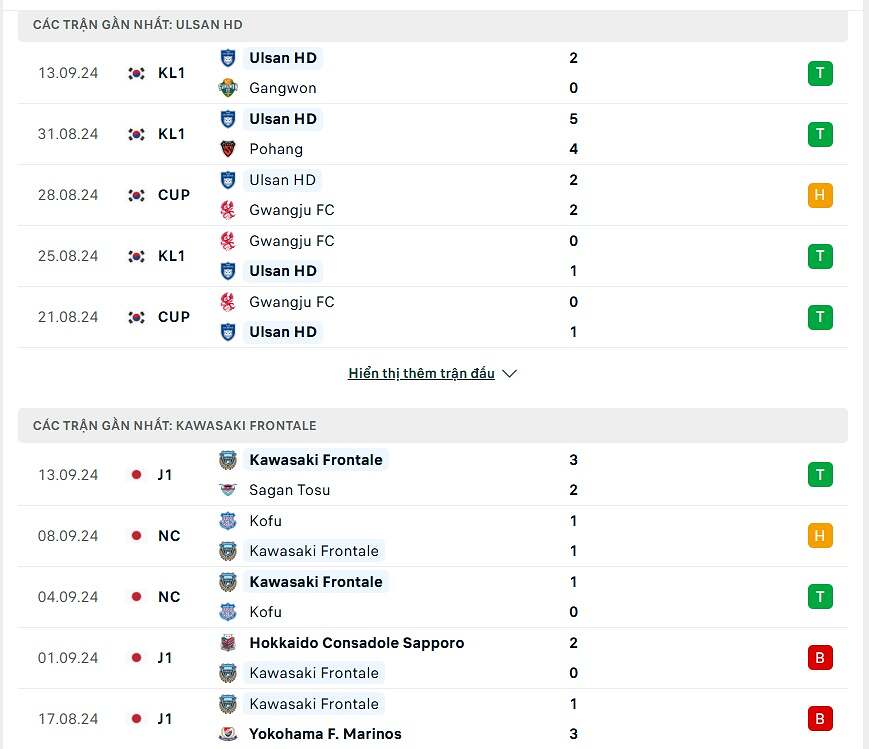Select Kawasaki Frontale recent matches header
This screenshot has height=749, width=869.
coord(174,426)
